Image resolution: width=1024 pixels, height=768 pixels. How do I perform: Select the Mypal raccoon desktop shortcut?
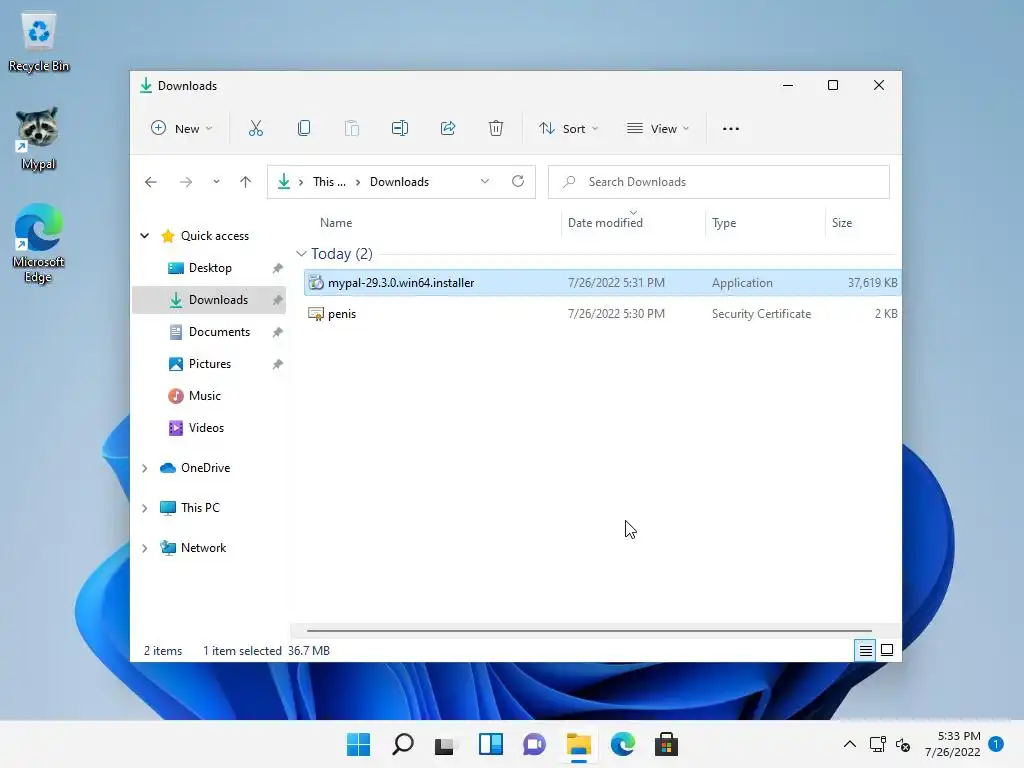point(38,139)
